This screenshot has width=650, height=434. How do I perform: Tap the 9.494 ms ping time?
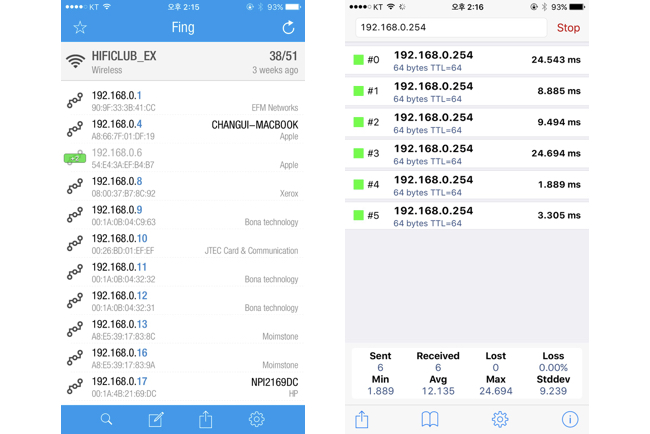click(x=559, y=122)
